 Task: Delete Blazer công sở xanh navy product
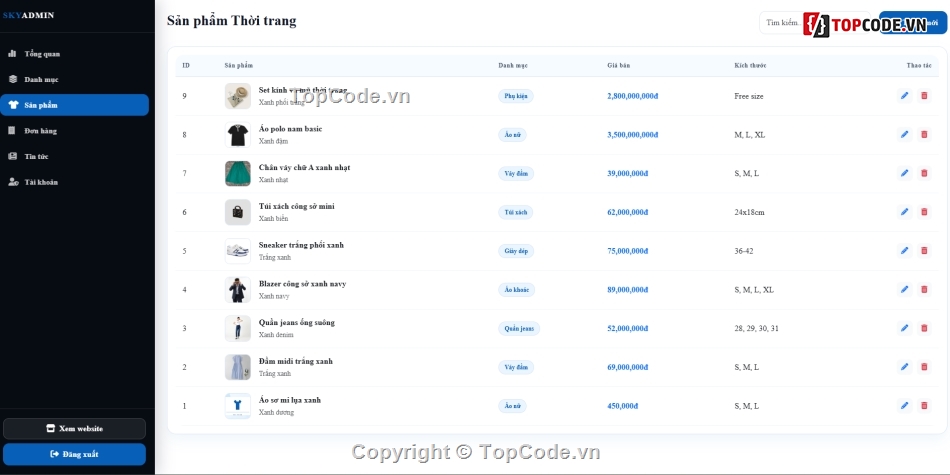pyautogui.click(x=924, y=290)
